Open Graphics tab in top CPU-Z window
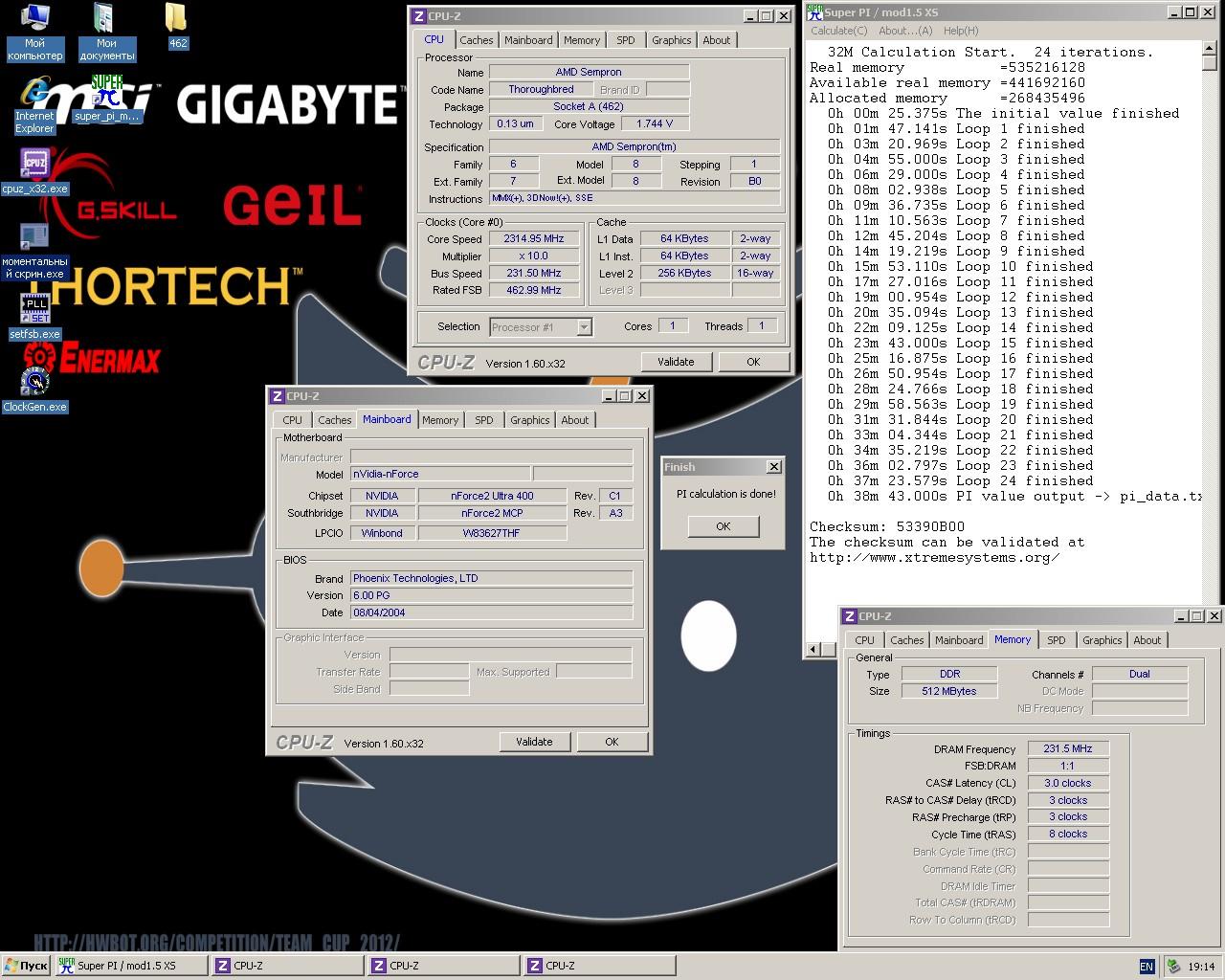This screenshot has height=980, width=1225. [671, 40]
